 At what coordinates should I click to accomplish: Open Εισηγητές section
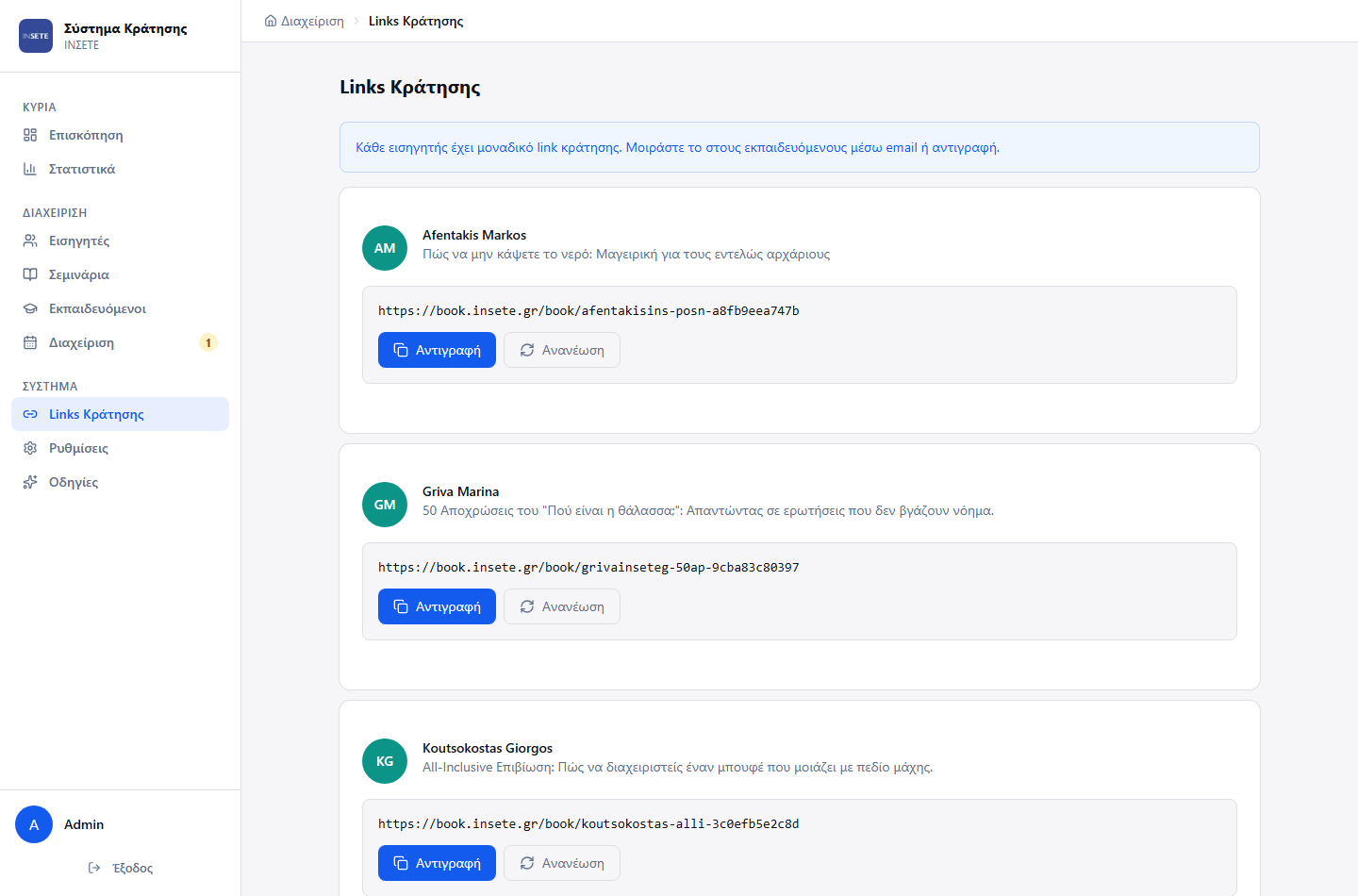[120, 241]
